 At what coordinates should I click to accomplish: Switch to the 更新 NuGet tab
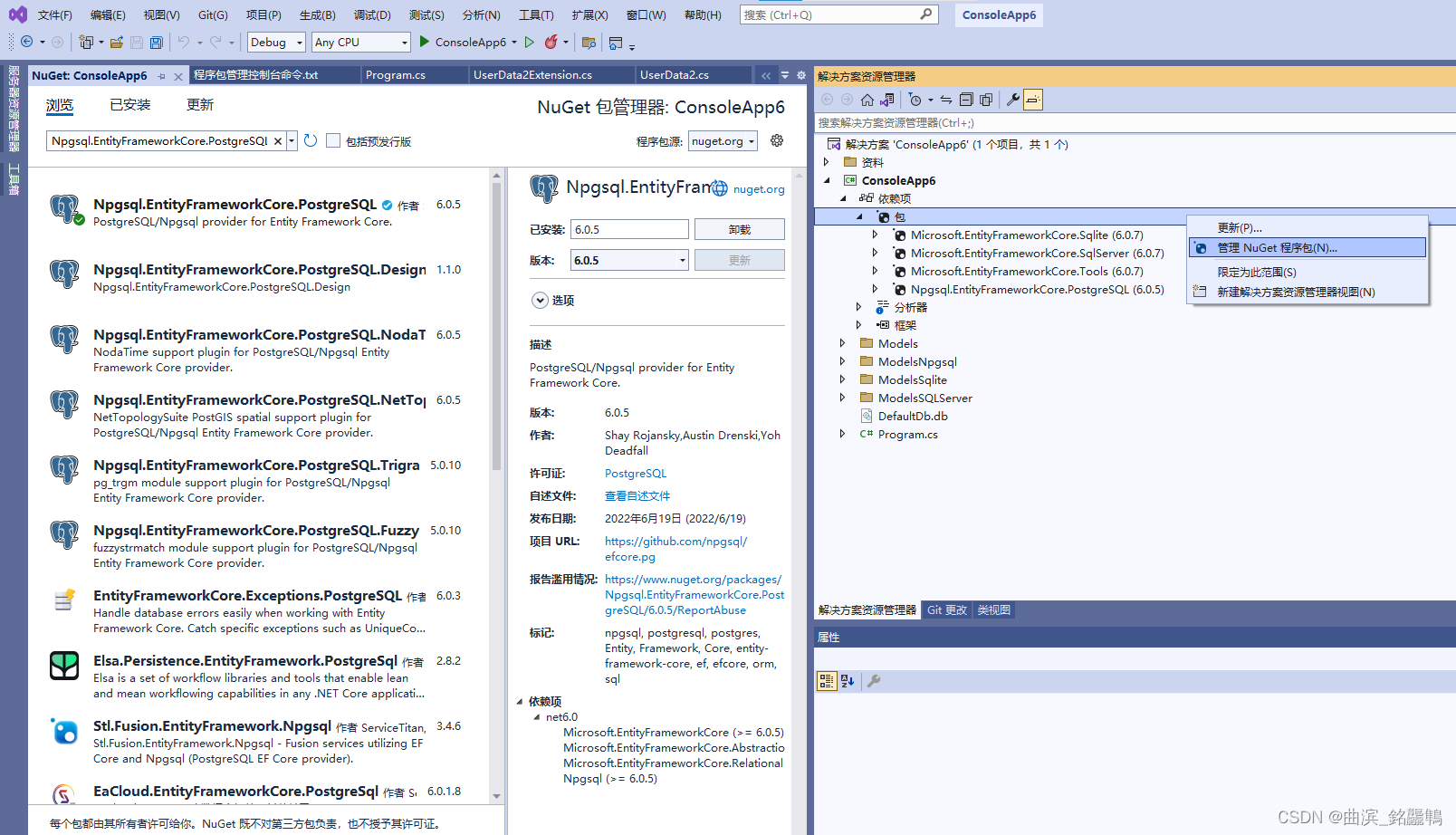coord(200,105)
